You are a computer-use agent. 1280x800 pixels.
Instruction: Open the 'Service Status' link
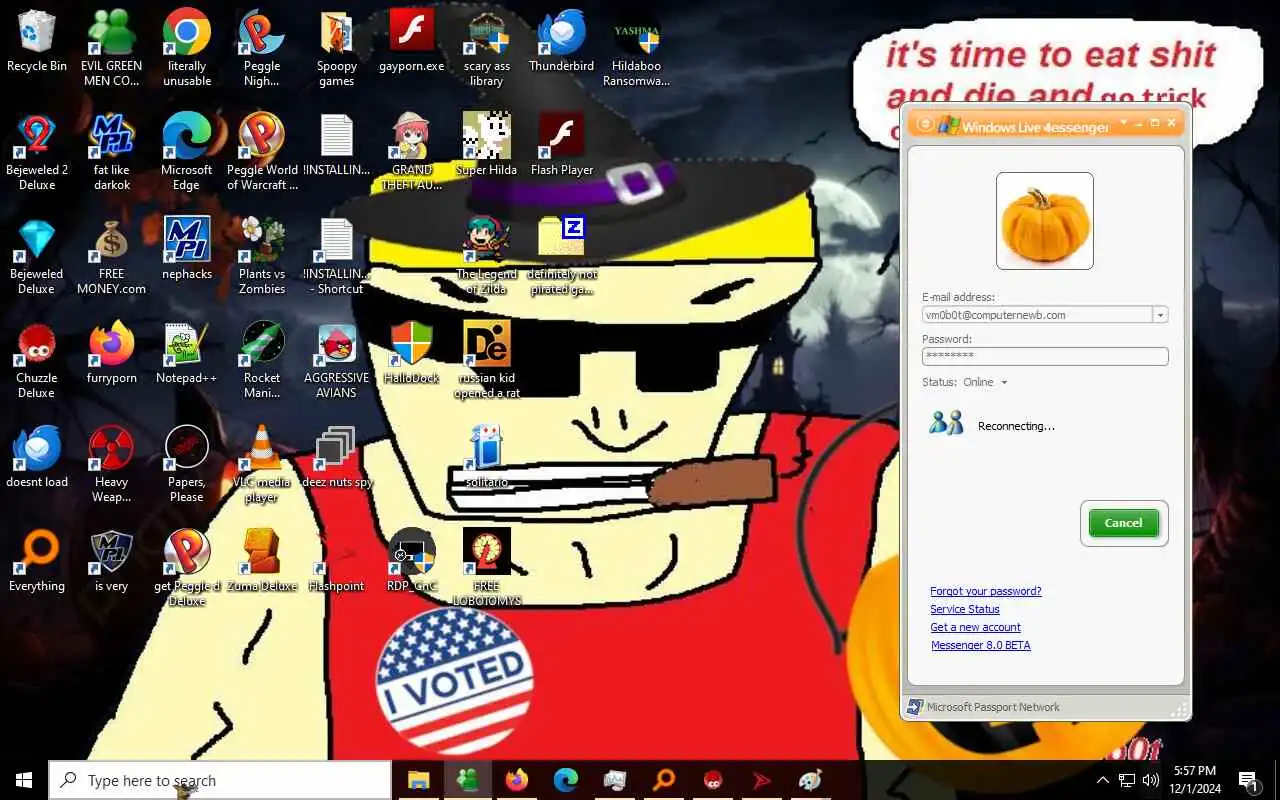pos(965,609)
